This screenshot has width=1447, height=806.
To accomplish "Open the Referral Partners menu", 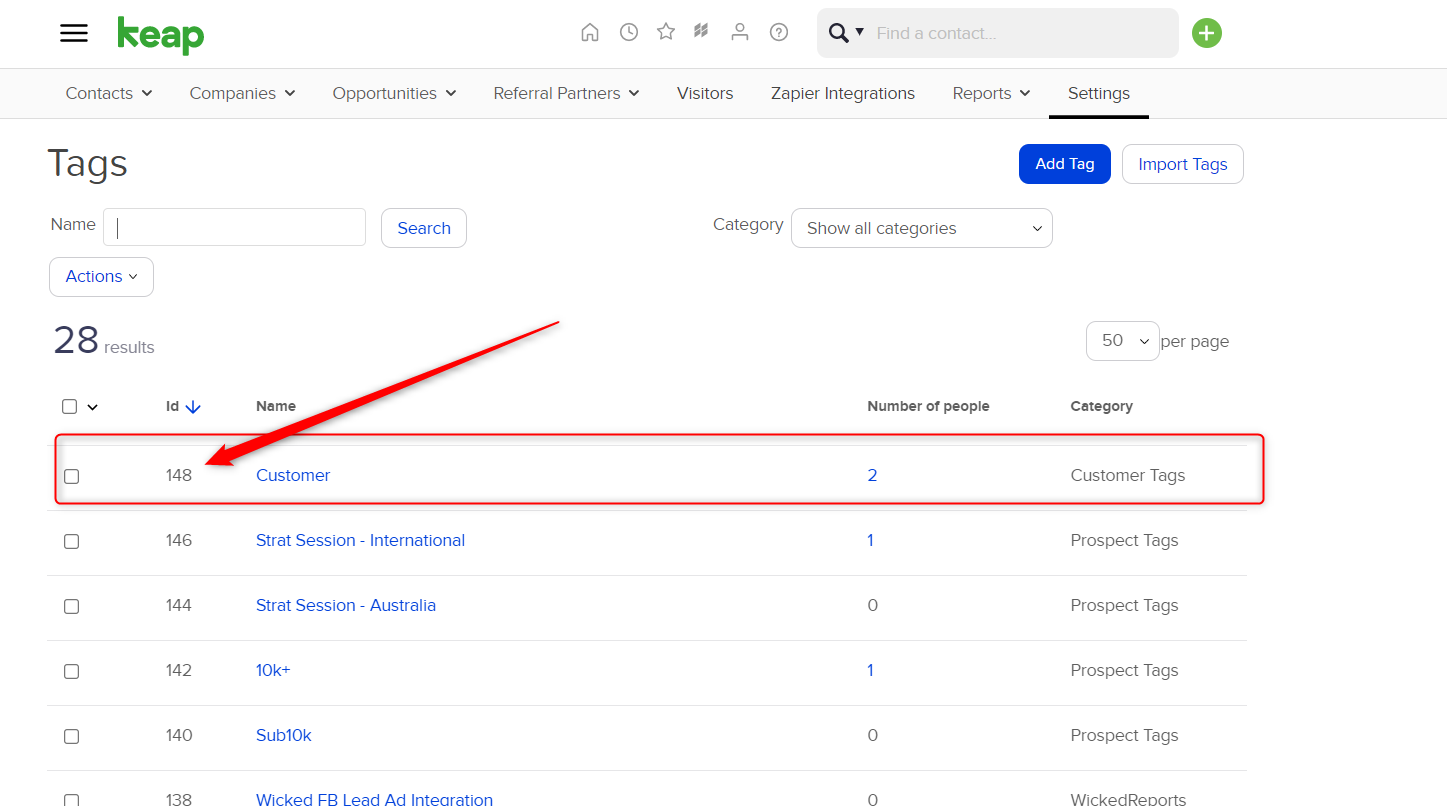I will [x=567, y=93].
